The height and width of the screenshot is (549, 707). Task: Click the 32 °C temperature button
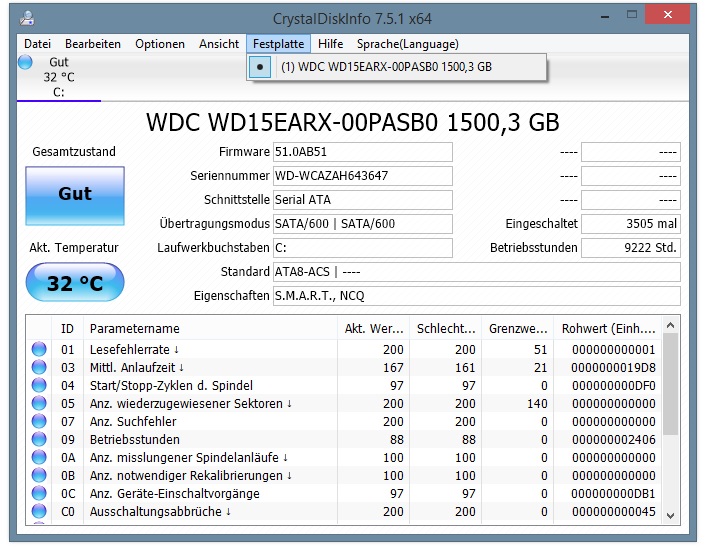click(x=75, y=283)
